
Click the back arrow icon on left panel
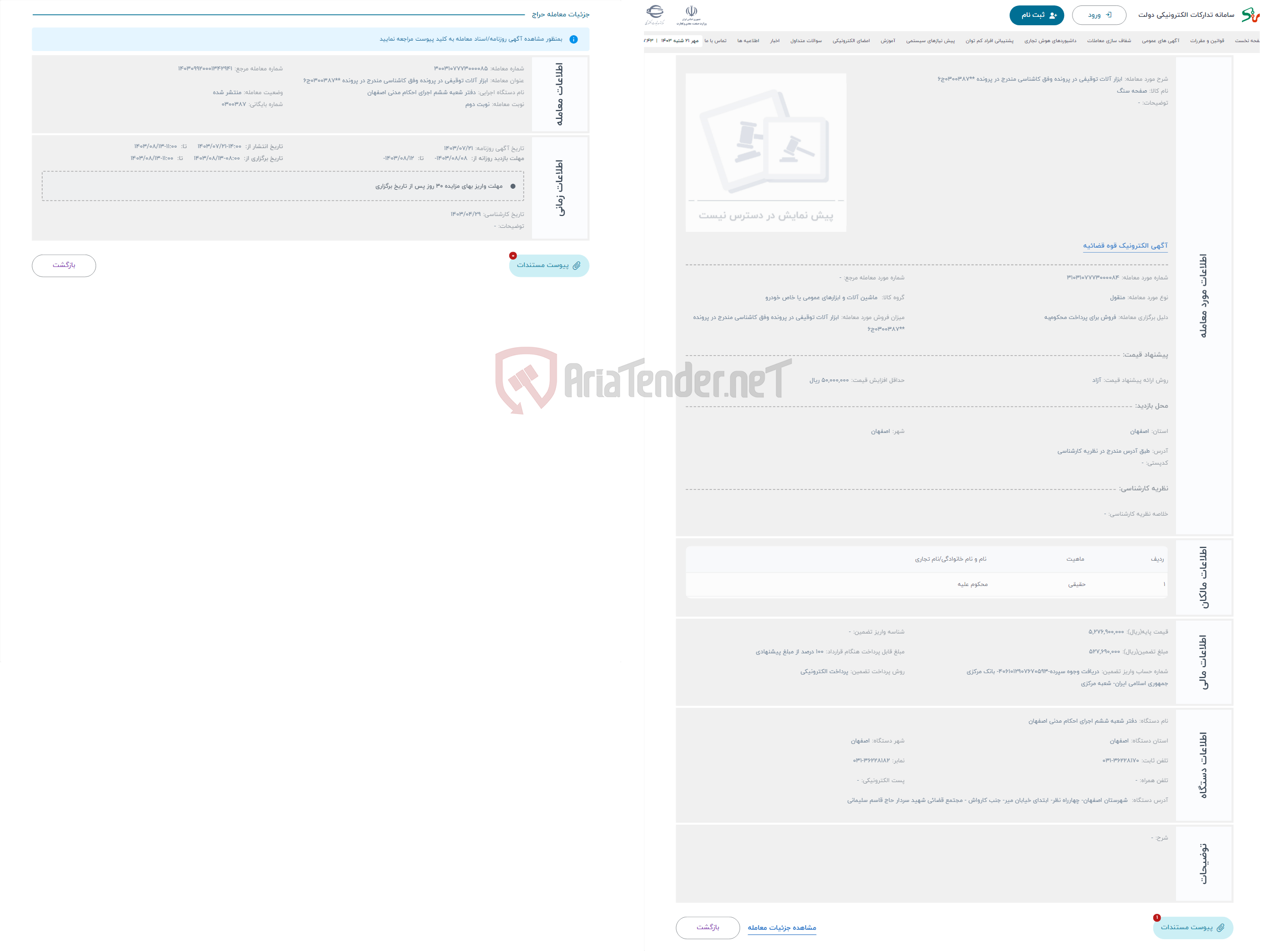[64, 265]
